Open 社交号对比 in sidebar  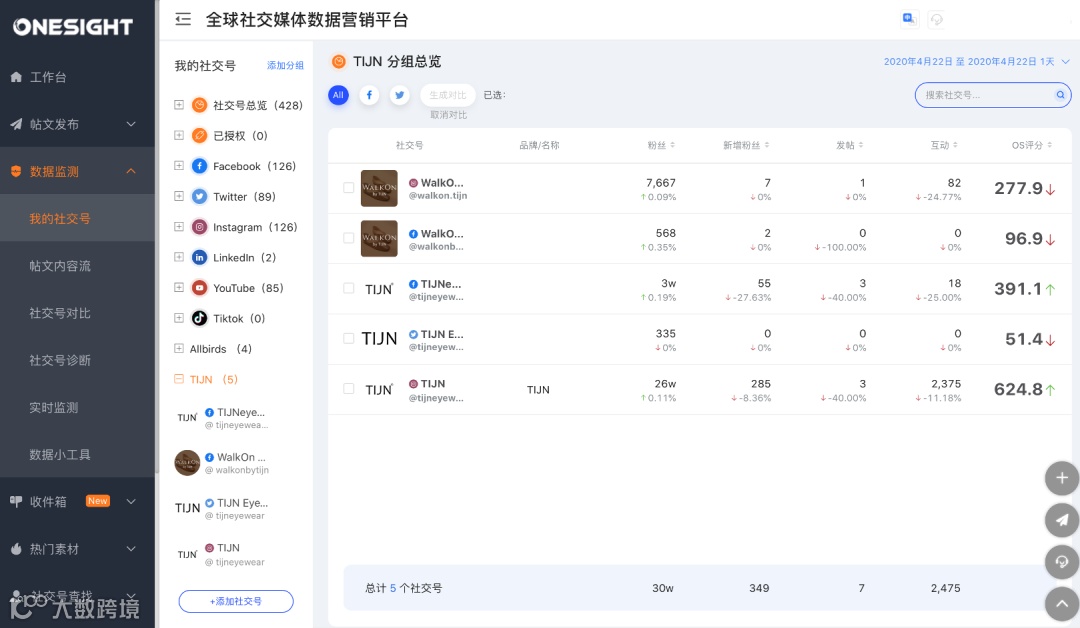coord(77,313)
